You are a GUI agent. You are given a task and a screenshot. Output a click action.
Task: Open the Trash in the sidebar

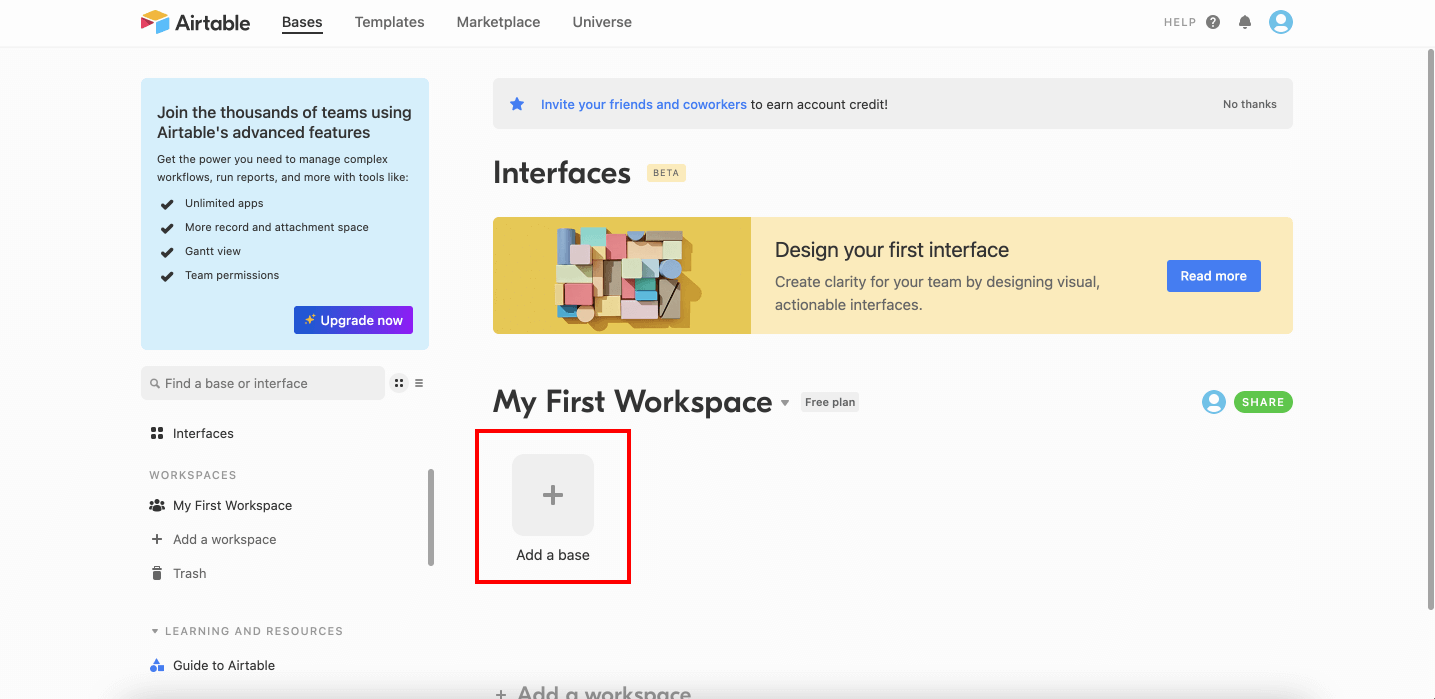[189, 573]
